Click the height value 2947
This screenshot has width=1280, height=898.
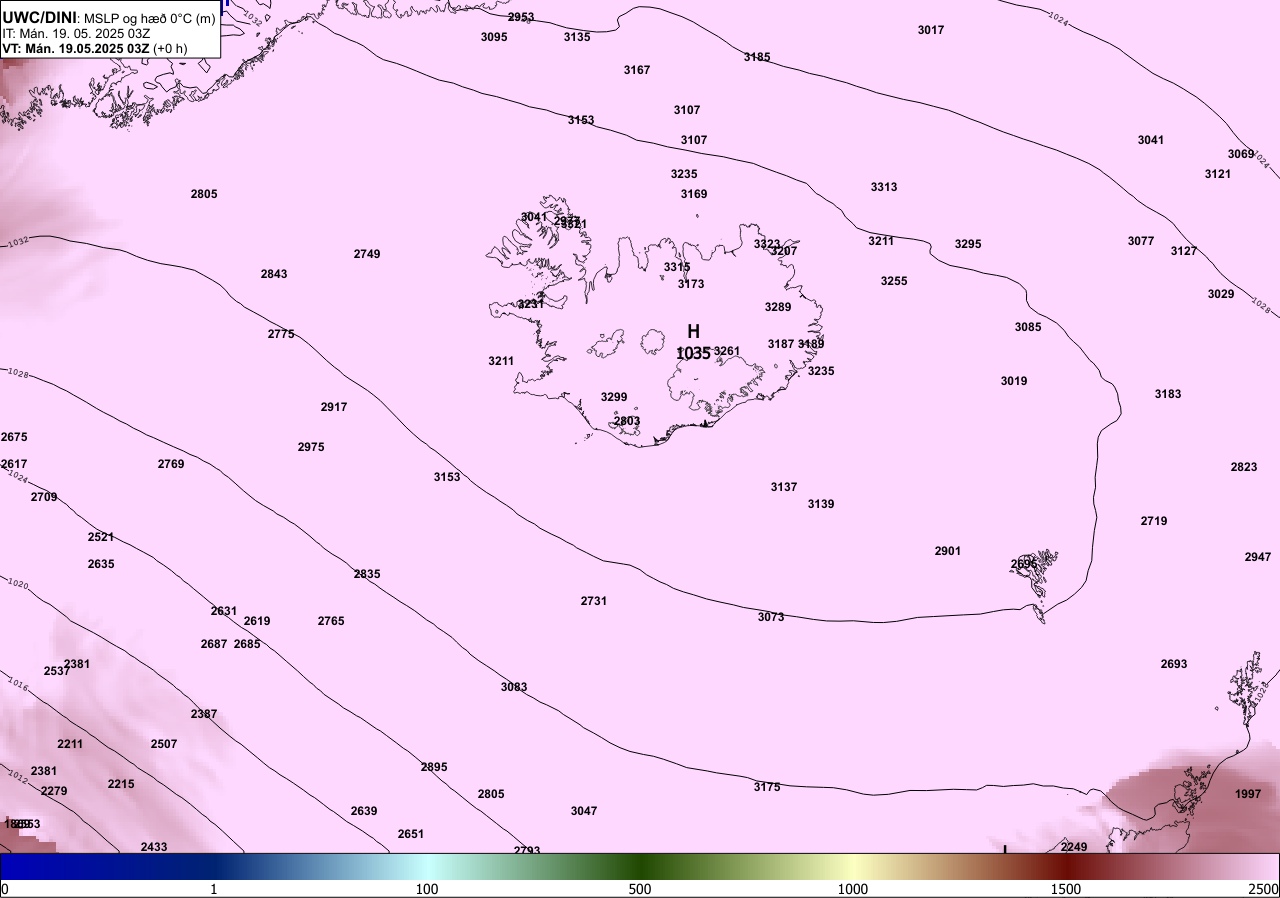1258,557
